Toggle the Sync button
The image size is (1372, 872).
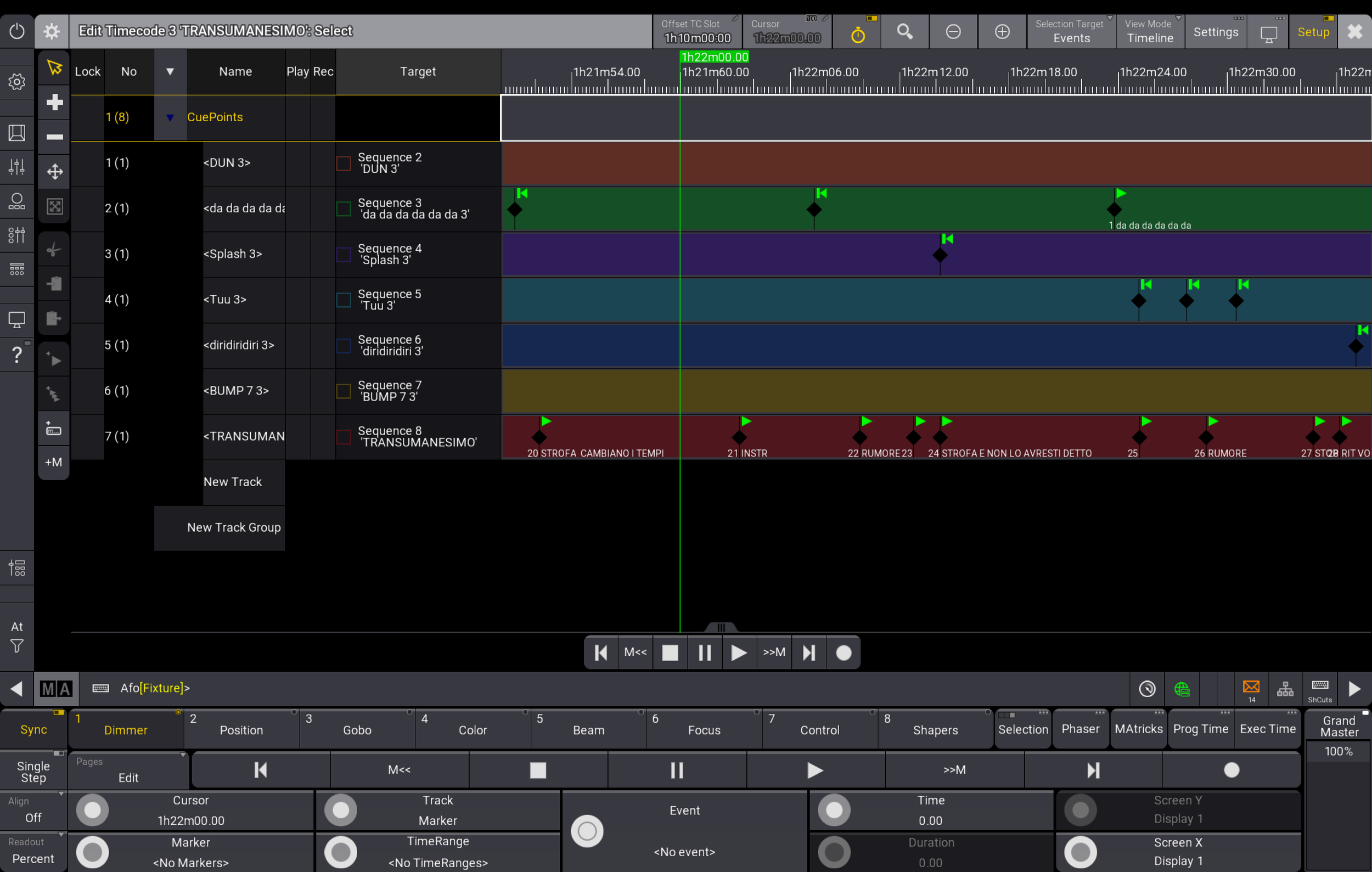coord(33,729)
